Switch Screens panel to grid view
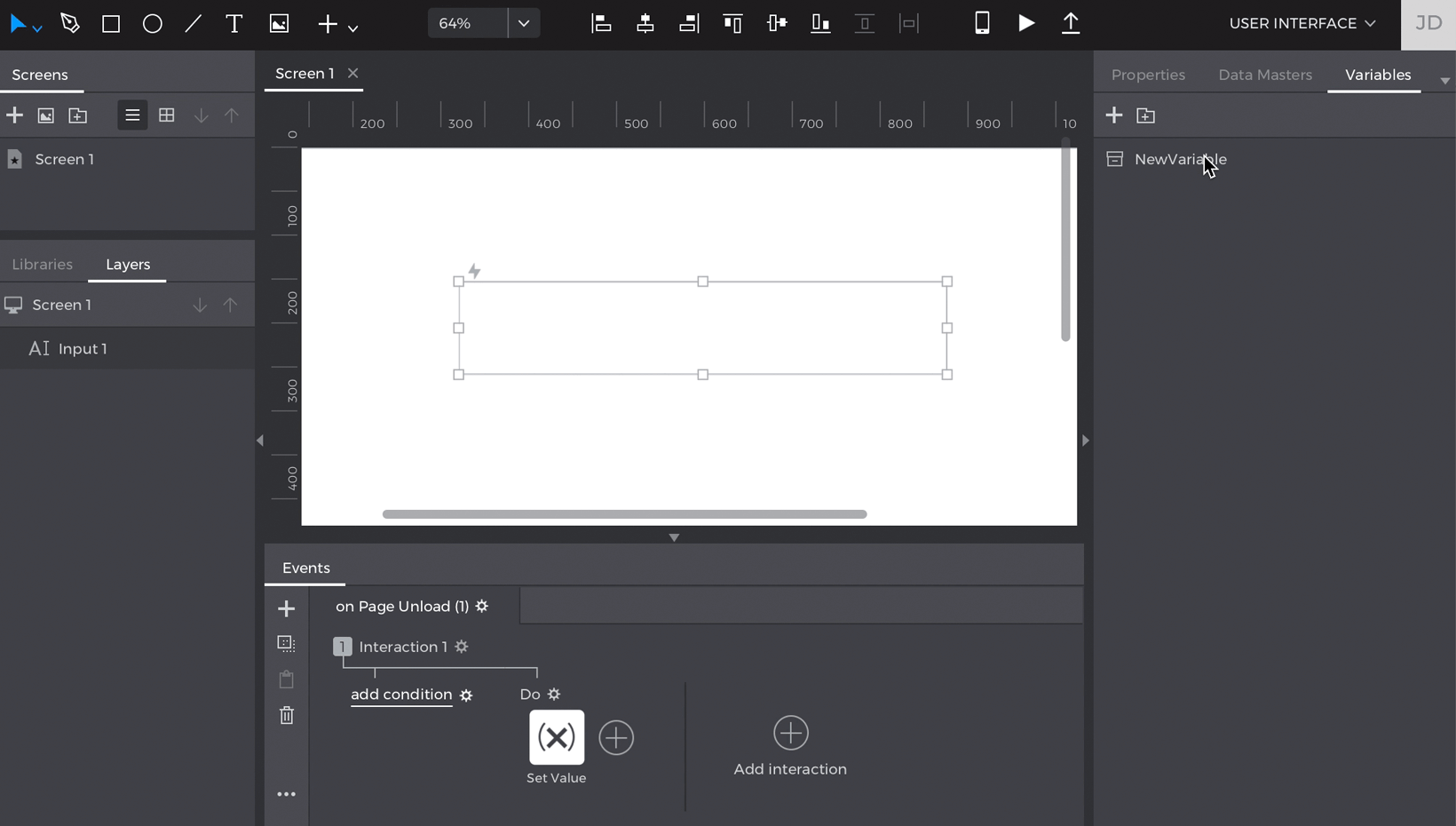Image resolution: width=1456 pixels, height=826 pixels. [166, 115]
